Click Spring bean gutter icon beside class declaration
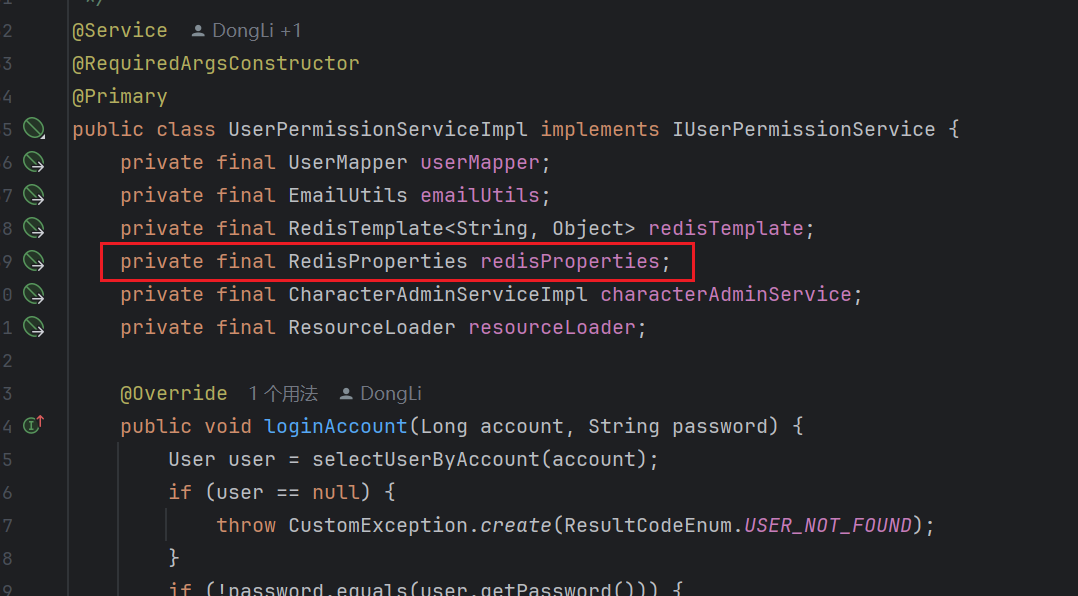The image size is (1078, 596). click(34, 129)
